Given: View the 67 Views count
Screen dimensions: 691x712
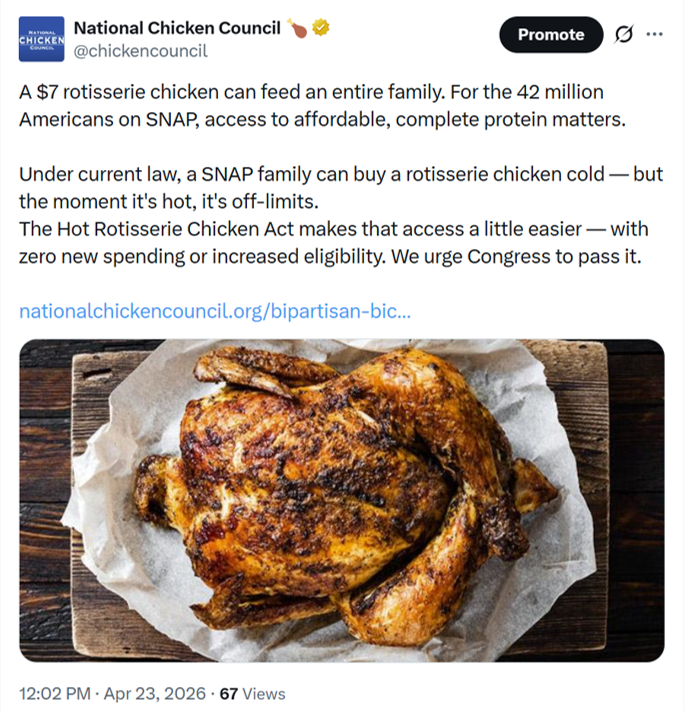Looking at the screenshot, I should [x=252, y=693].
